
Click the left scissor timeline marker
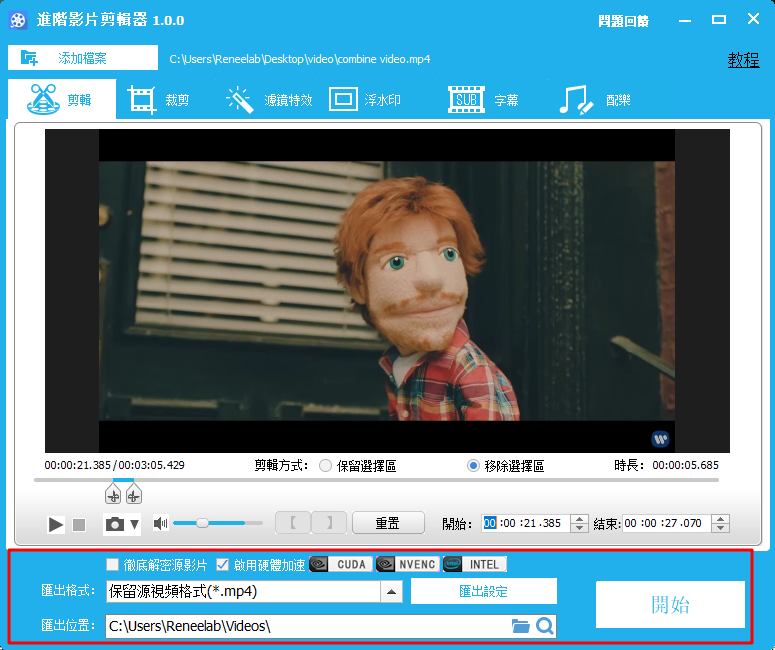click(x=113, y=494)
